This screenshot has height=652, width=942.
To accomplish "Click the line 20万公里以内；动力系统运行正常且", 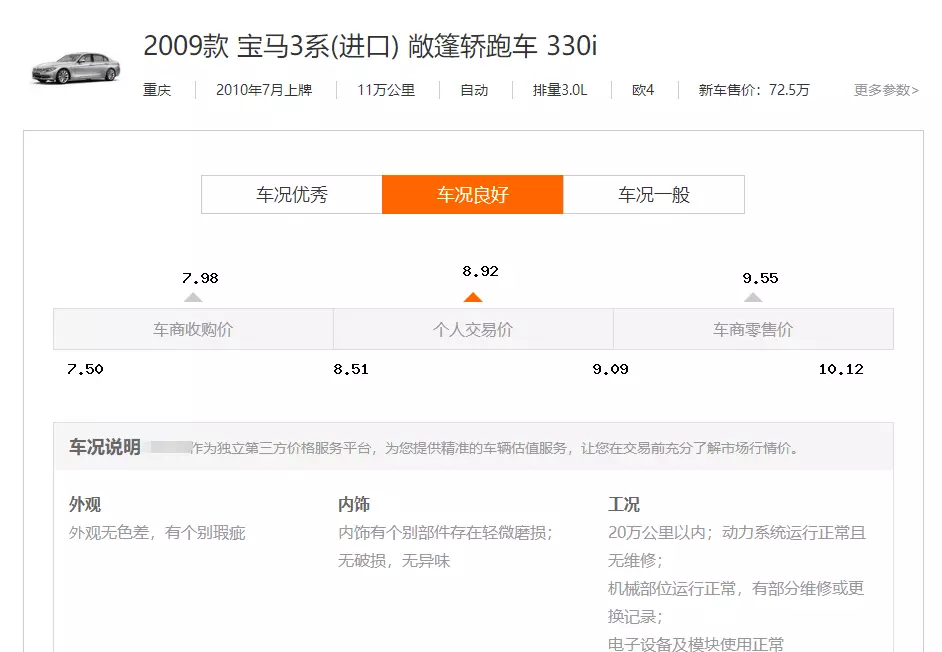I will pos(737,533).
